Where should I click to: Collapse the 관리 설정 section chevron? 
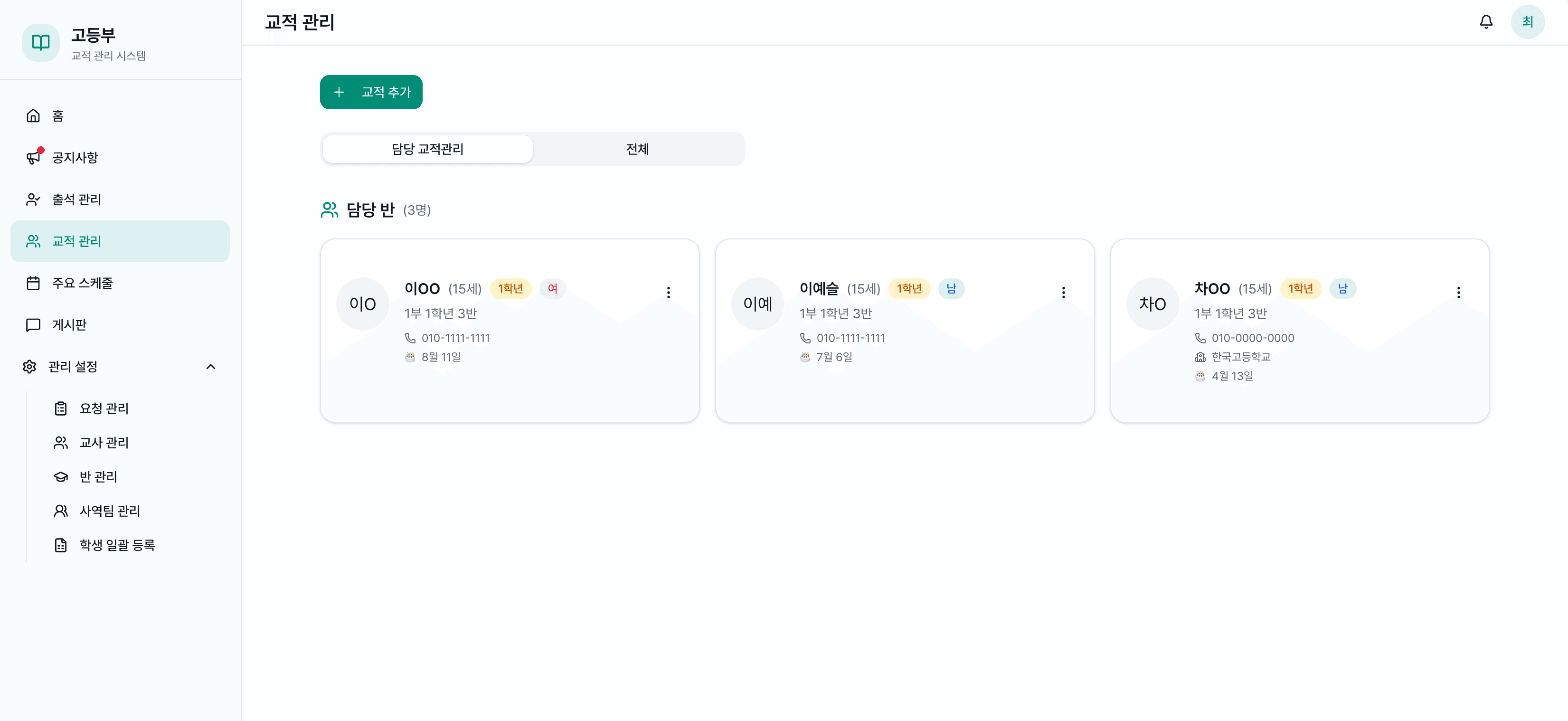point(211,367)
